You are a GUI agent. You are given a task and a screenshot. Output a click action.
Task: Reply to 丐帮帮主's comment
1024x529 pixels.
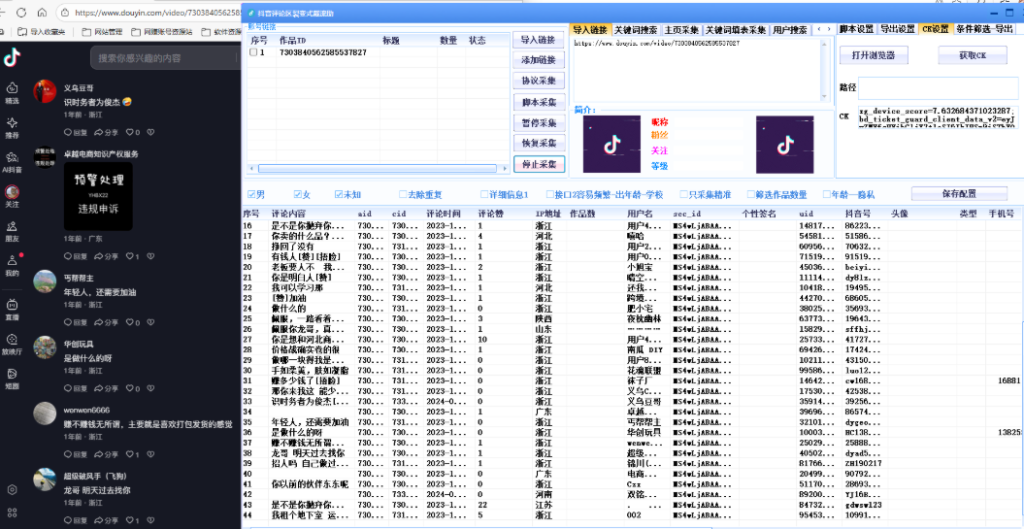point(75,323)
